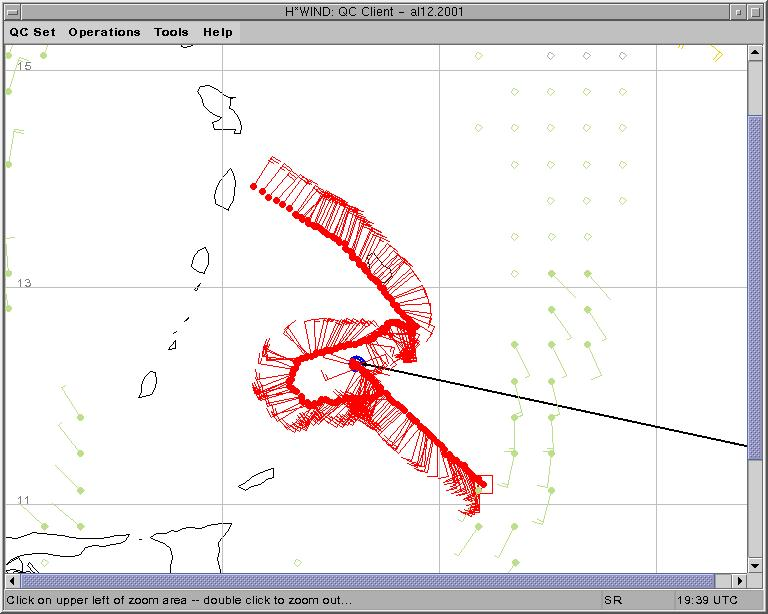Viewport: 768px width, 614px height.
Task: Click the horizontal scrollbar left arrow
Action: [x=13, y=580]
